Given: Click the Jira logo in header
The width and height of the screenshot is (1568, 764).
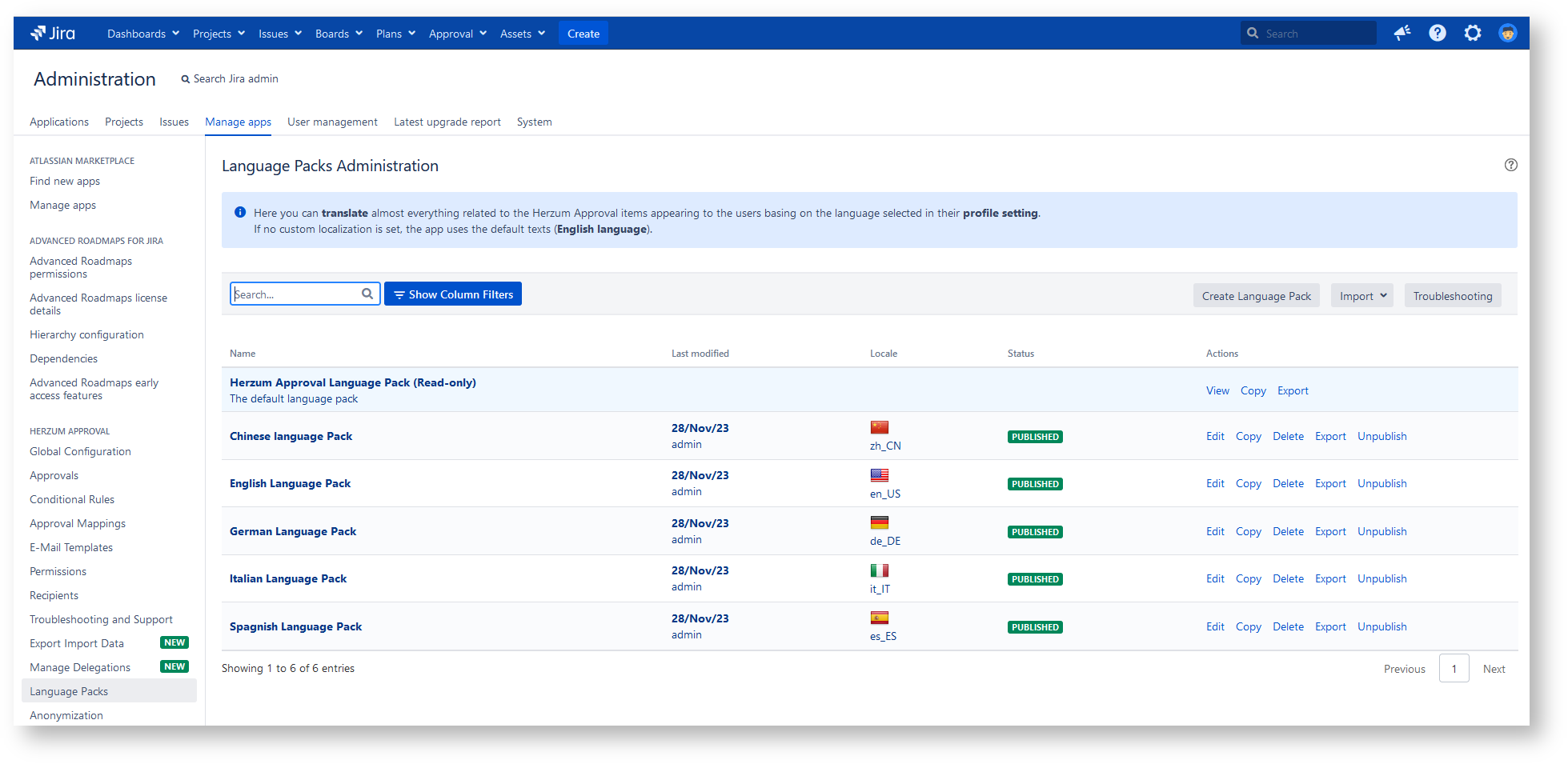Looking at the screenshot, I should pos(53,34).
